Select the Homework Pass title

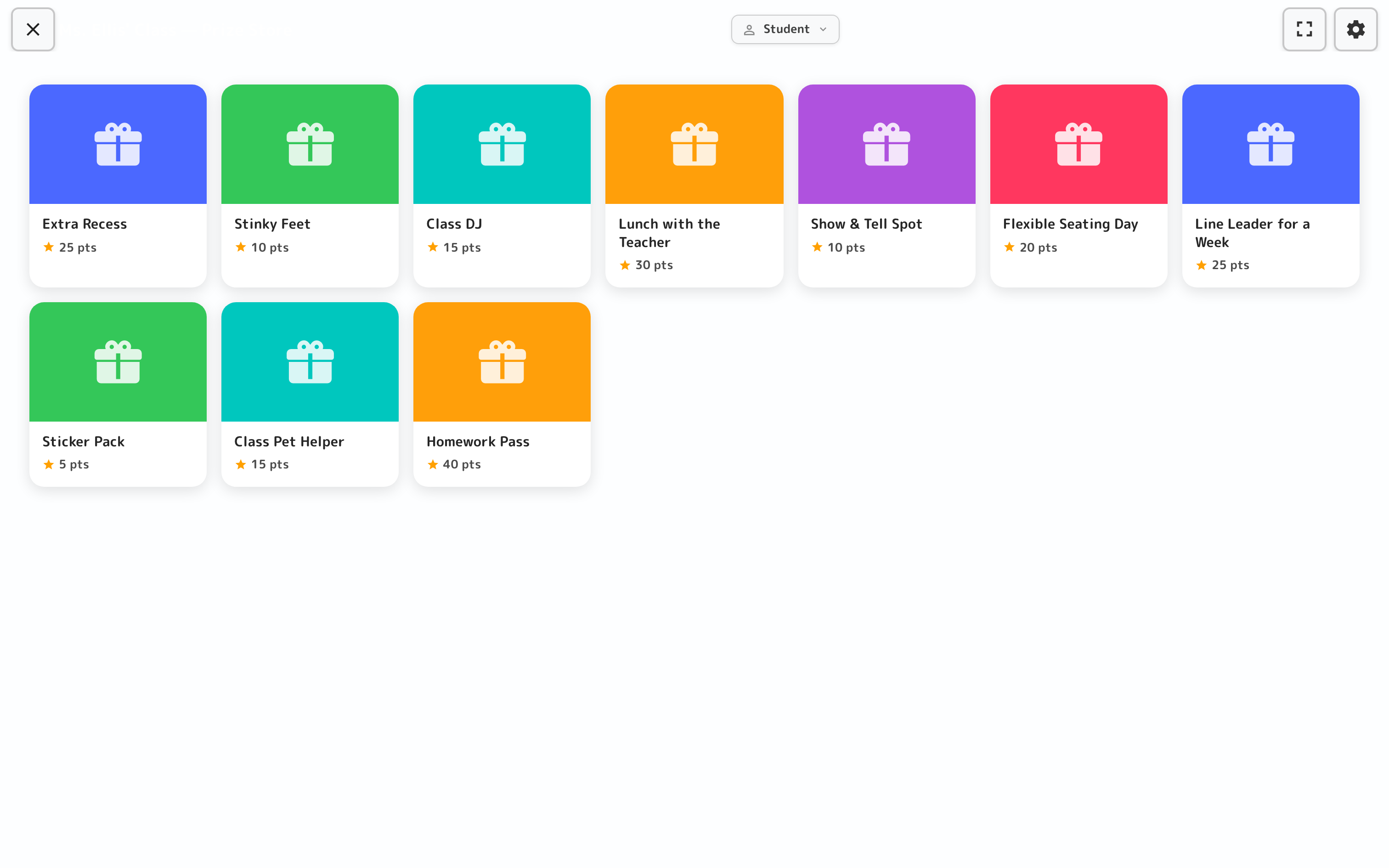478,441
